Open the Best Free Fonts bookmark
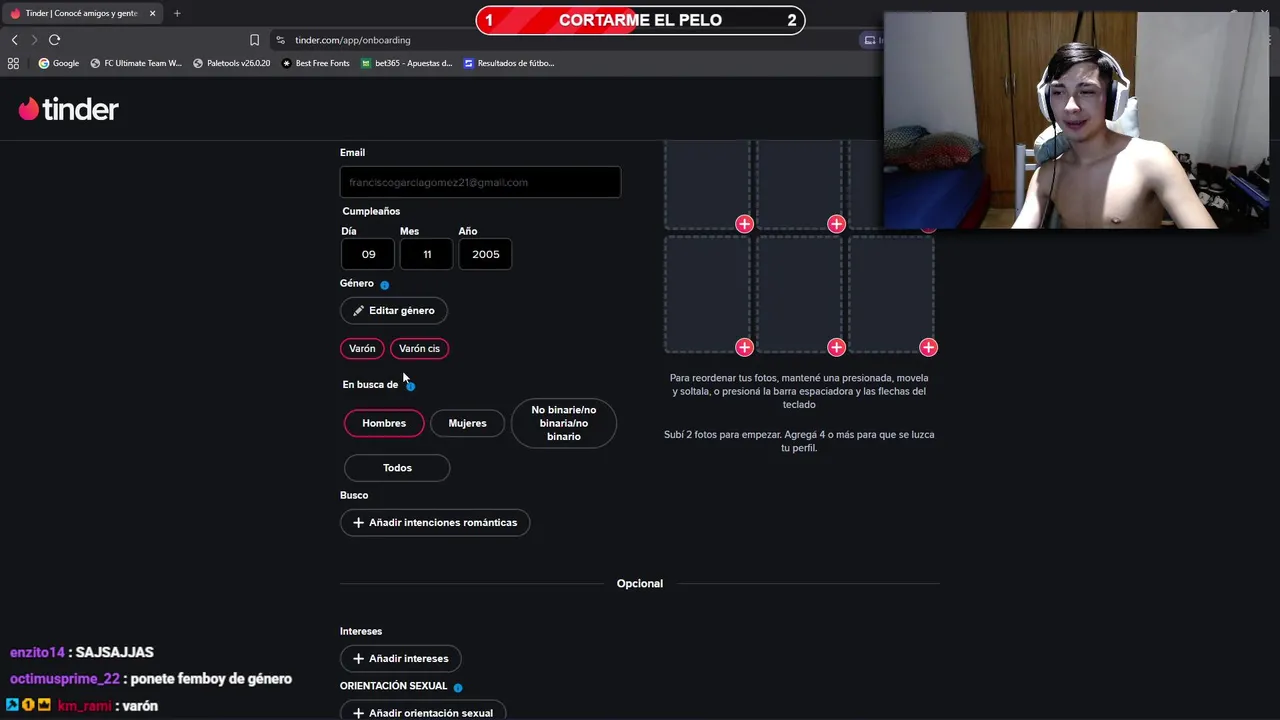 [316, 63]
